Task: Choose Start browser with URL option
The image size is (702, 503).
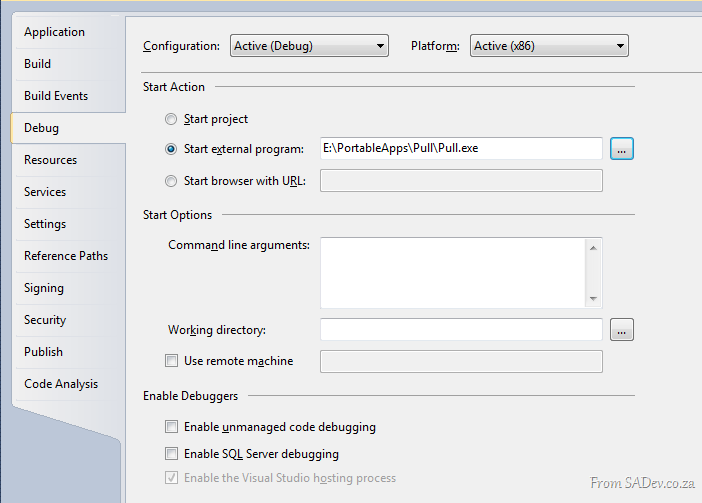Action: click(x=171, y=181)
